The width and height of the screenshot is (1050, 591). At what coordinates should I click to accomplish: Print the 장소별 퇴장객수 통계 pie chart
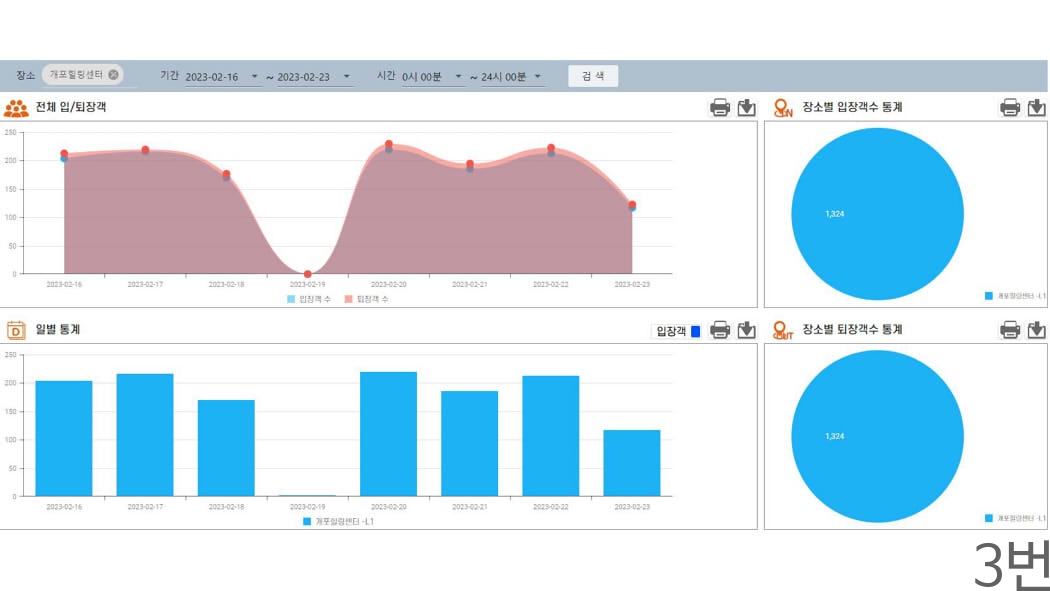pos(1010,330)
